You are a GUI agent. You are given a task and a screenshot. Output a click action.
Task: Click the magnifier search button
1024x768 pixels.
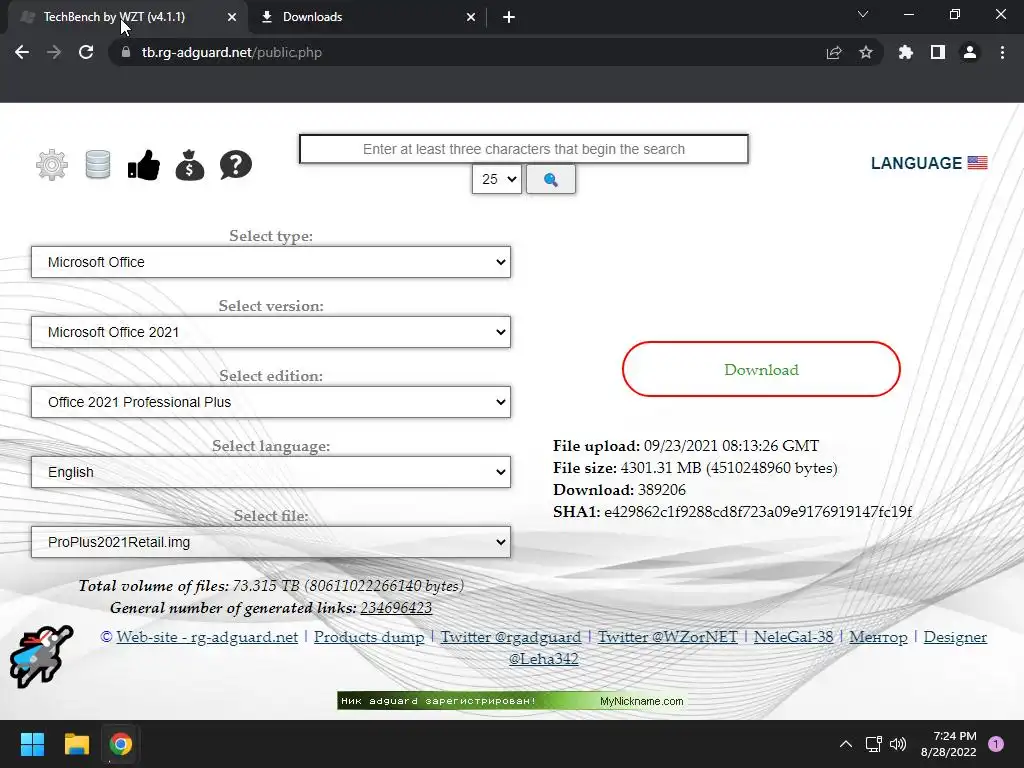[x=551, y=179]
